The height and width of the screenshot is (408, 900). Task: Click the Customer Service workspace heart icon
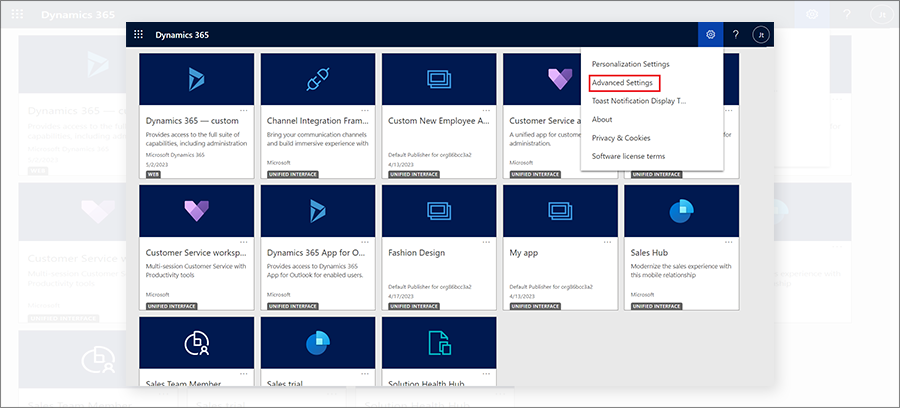197,211
